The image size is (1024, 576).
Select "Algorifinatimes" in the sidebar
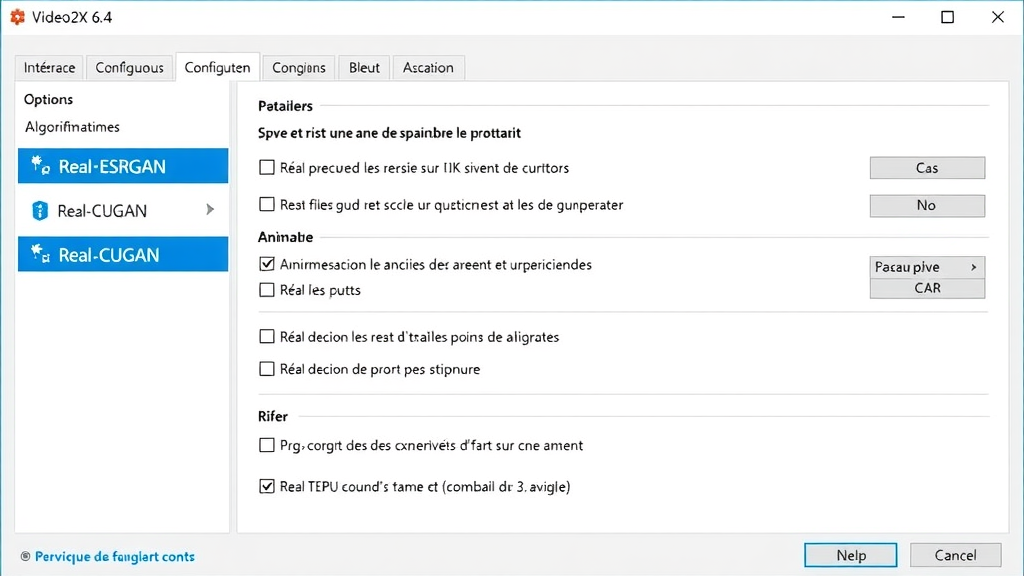[x=71, y=127]
